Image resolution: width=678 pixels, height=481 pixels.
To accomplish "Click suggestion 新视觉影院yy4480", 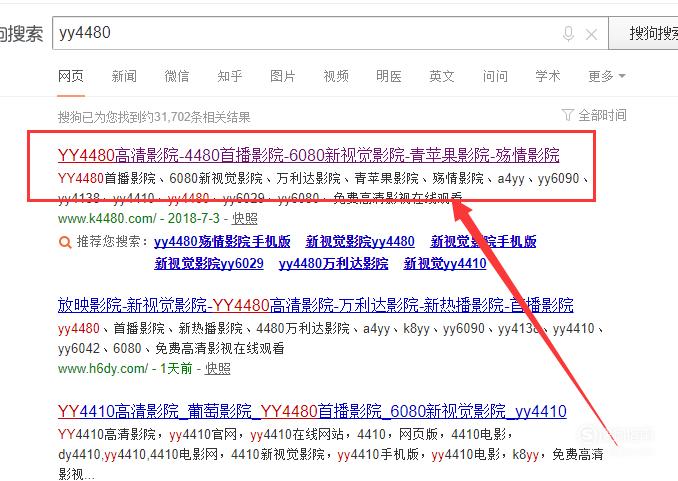I will coord(360,241).
